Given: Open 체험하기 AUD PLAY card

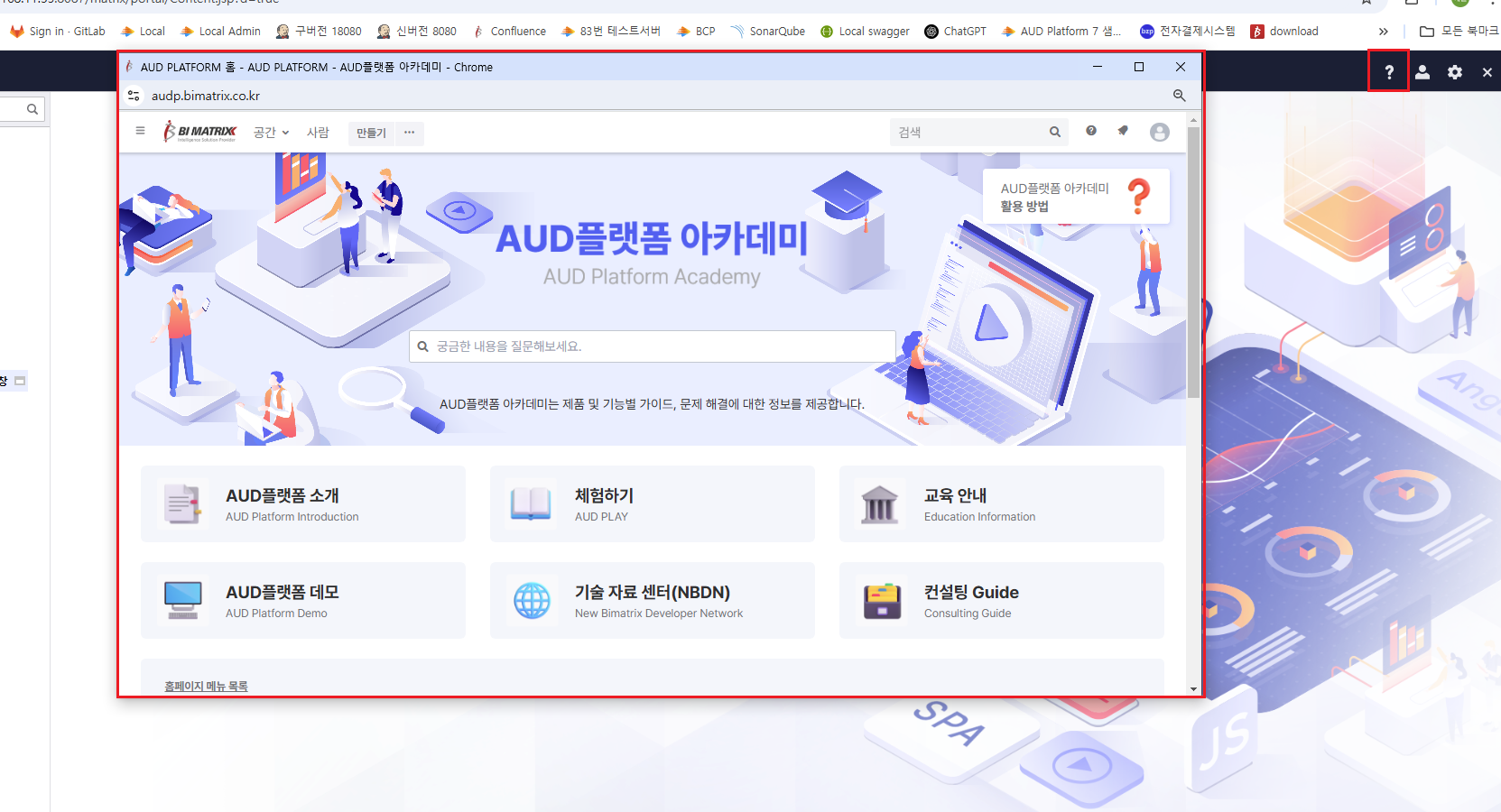Looking at the screenshot, I should (653, 504).
